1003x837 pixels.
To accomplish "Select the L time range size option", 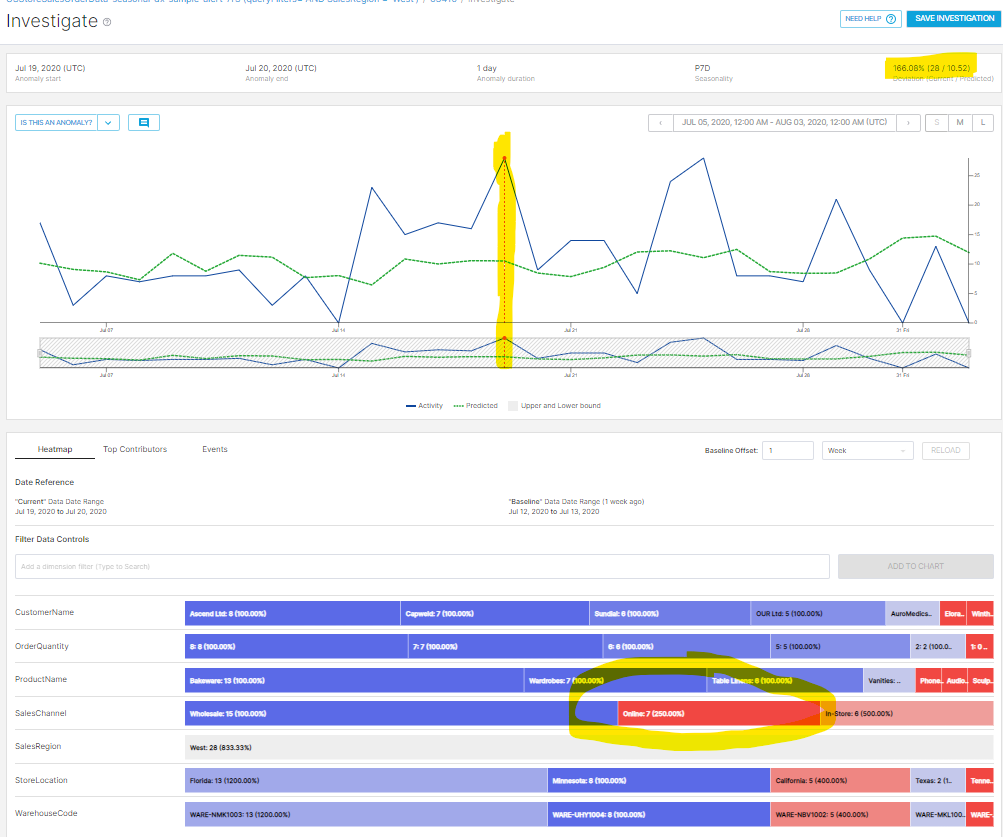I will coord(982,122).
